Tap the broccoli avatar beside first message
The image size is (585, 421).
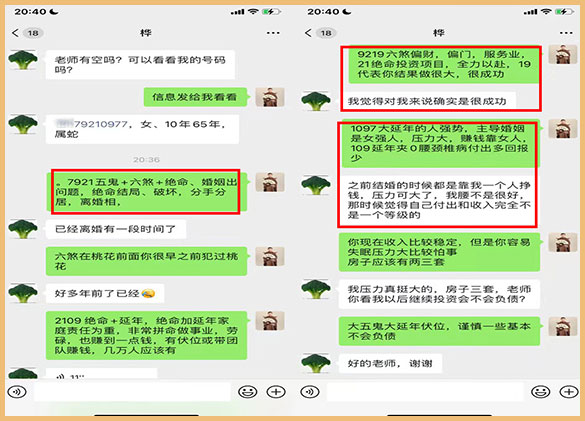[23, 60]
